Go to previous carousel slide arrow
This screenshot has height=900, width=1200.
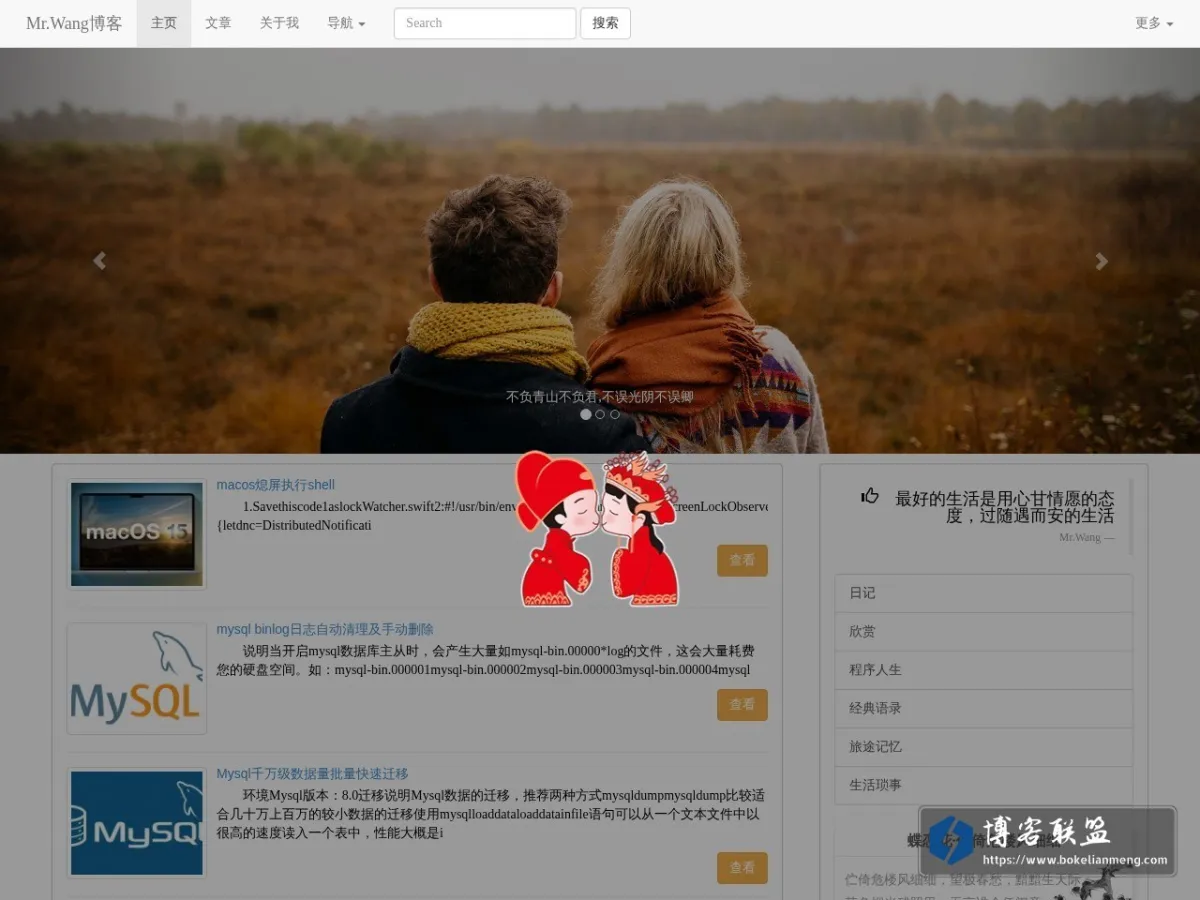click(x=99, y=261)
